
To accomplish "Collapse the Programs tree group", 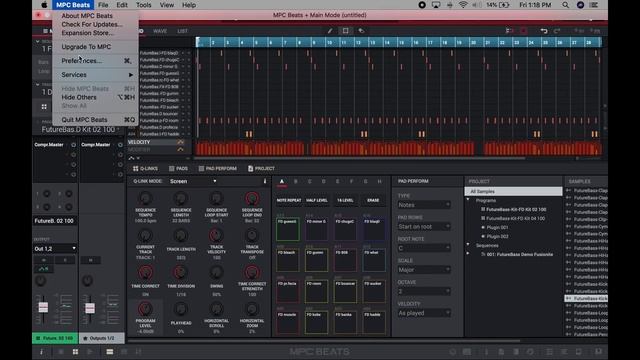I will click(x=468, y=200).
